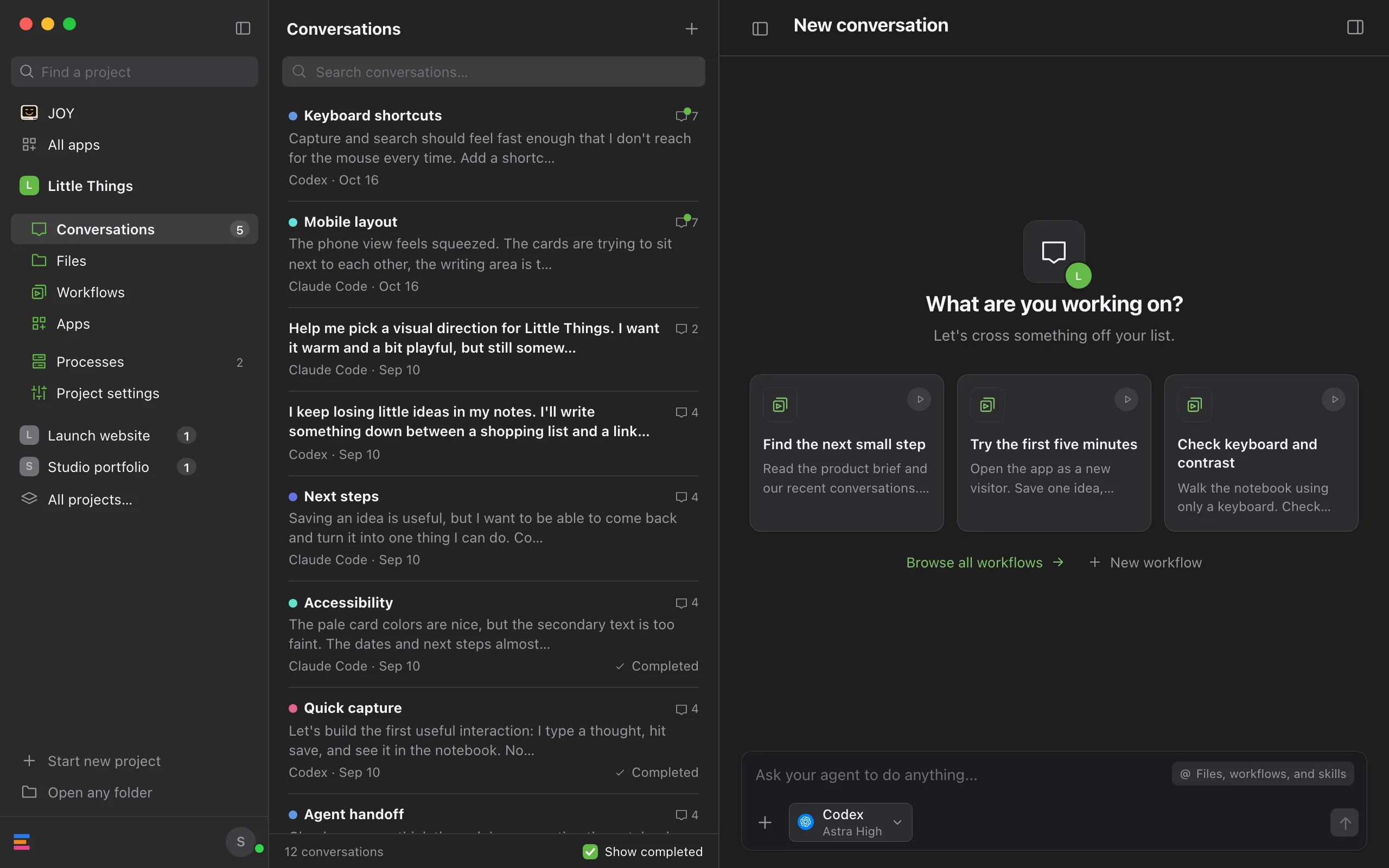Run the Try the first five minutes play button

click(x=1127, y=400)
